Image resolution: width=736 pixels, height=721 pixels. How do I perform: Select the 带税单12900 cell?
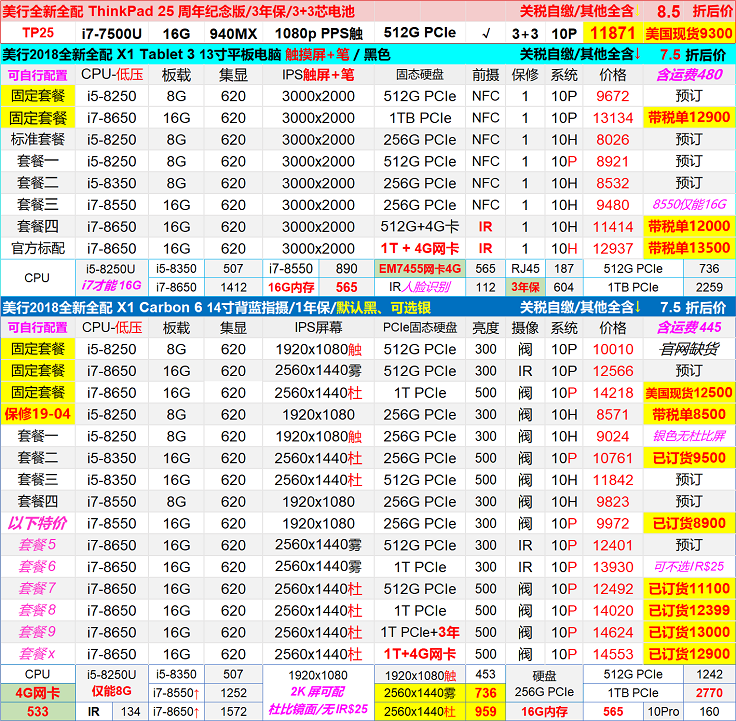coord(689,118)
